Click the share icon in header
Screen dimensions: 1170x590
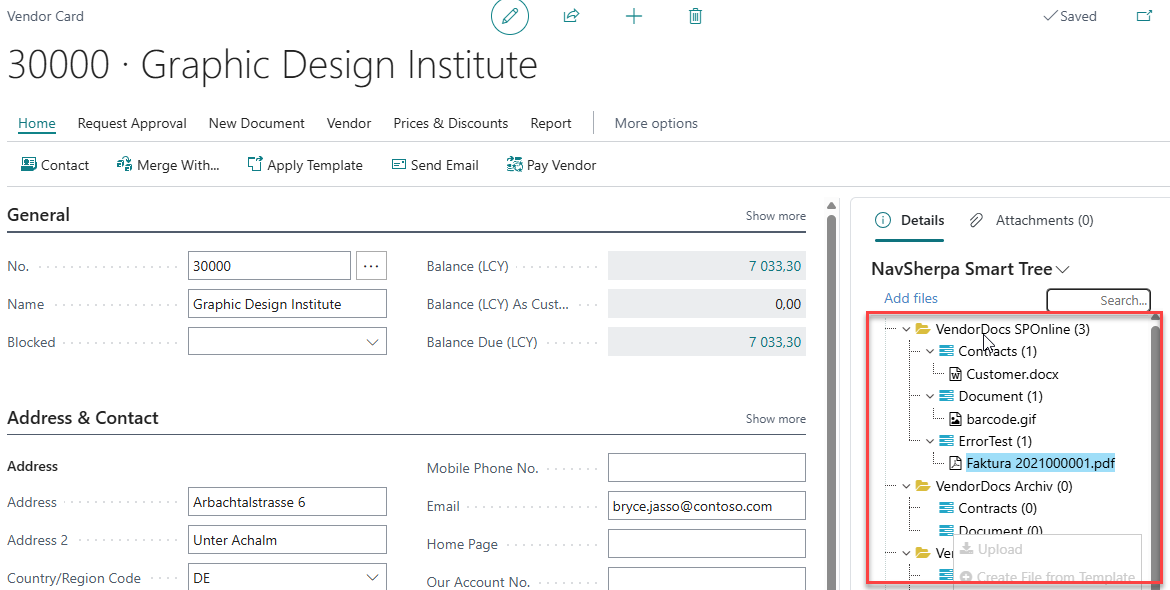pyautogui.click(x=572, y=17)
